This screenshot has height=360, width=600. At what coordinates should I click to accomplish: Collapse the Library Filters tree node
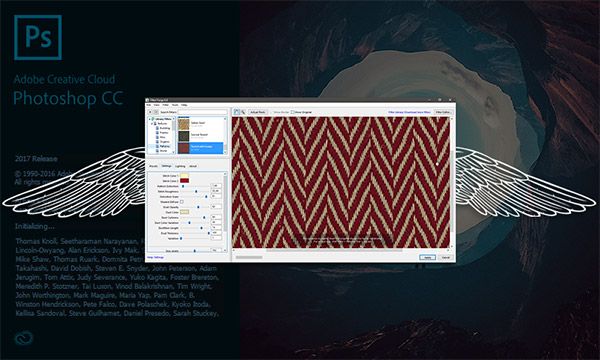pyautogui.click(x=149, y=119)
